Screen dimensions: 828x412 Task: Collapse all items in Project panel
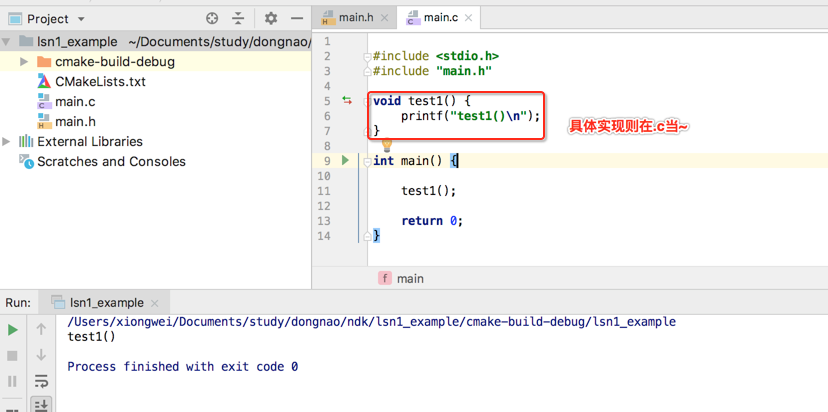click(x=239, y=19)
